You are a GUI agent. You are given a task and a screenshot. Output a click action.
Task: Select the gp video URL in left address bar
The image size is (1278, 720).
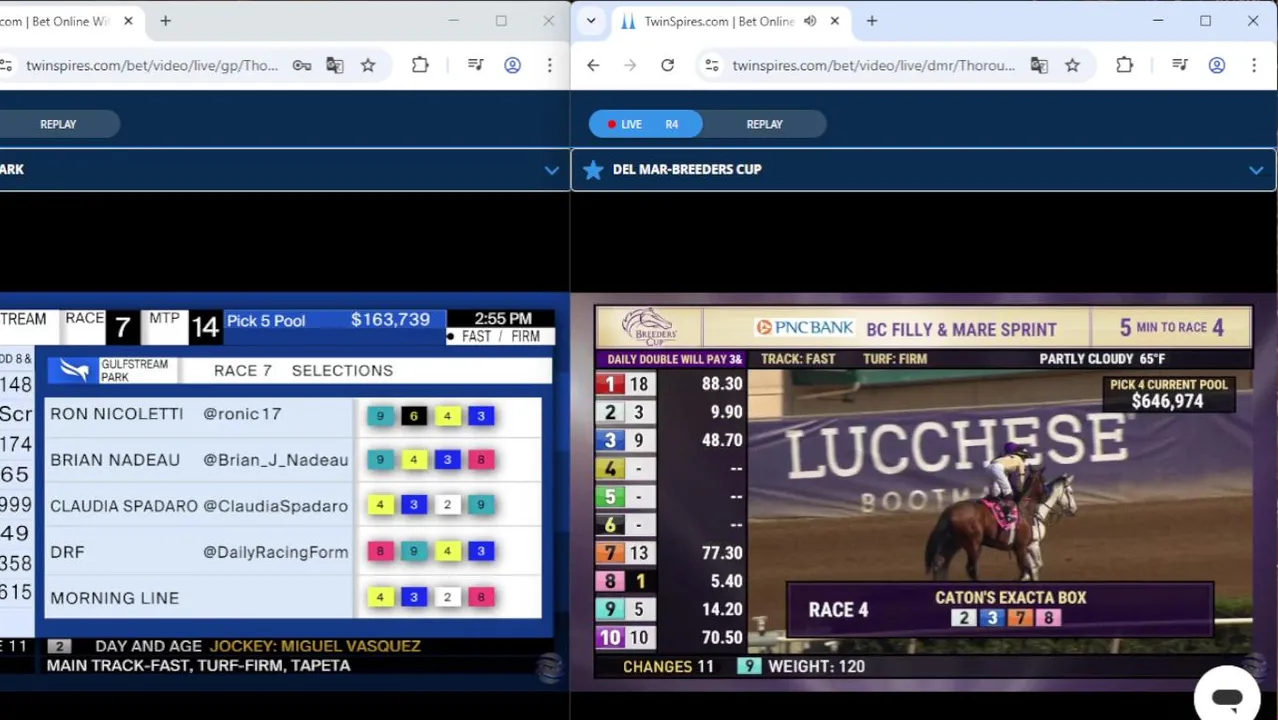pos(152,66)
